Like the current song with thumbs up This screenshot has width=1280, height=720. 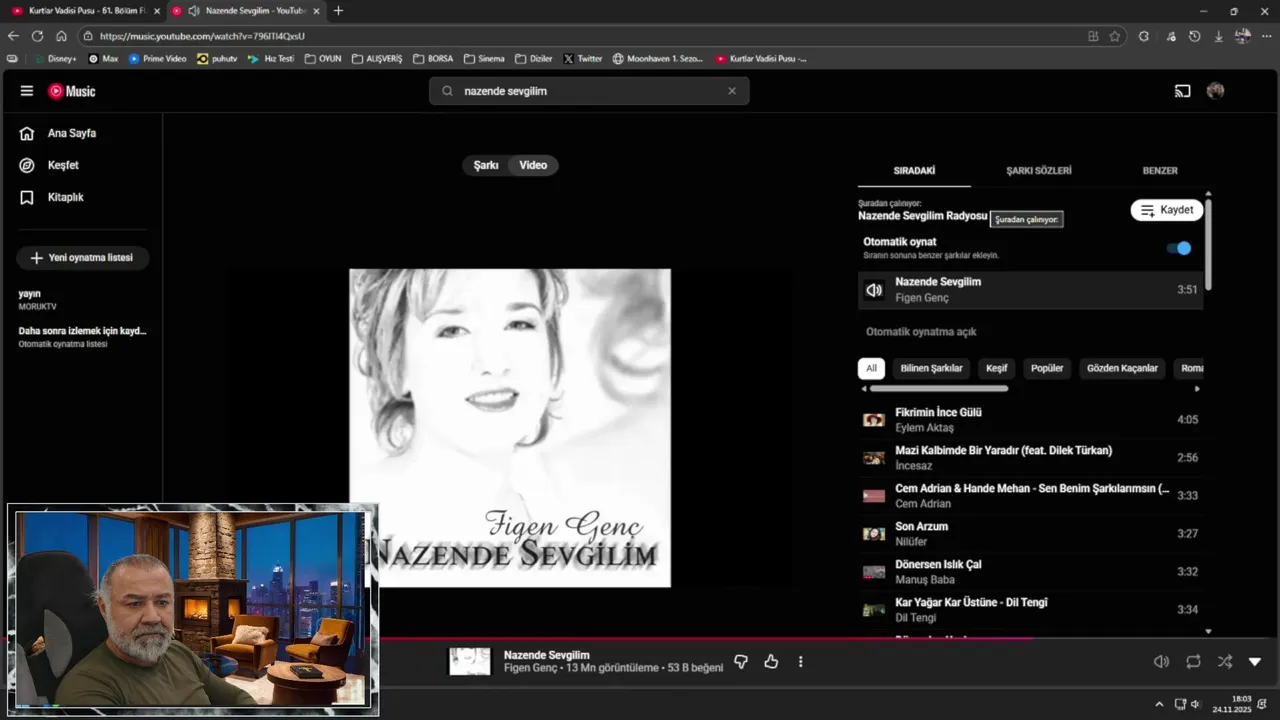(x=771, y=661)
